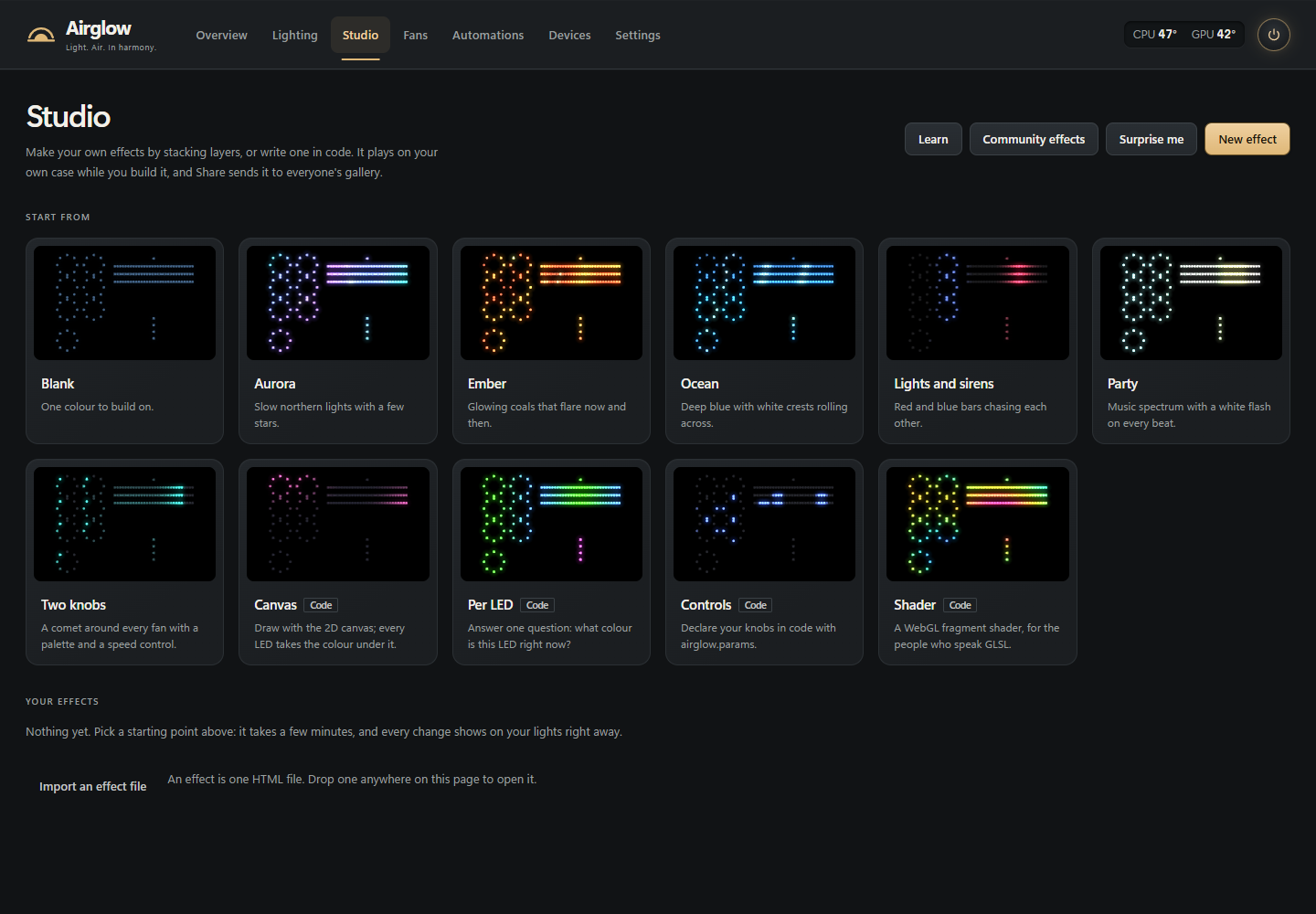Select the Studio tab
The image size is (1316, 914).
(x=360, y=35)
